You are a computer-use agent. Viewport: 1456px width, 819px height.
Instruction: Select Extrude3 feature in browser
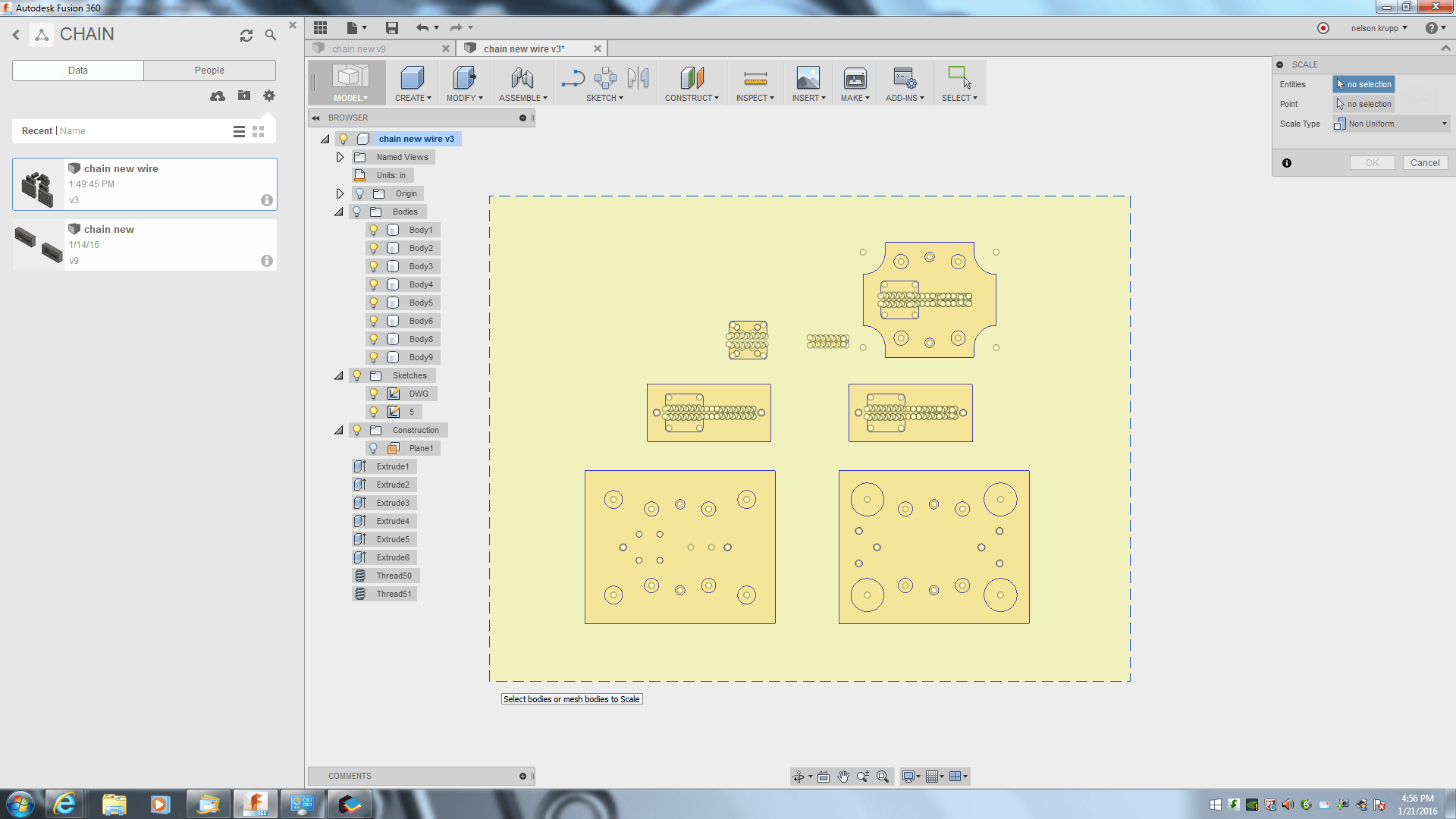[x=384, y=503]
